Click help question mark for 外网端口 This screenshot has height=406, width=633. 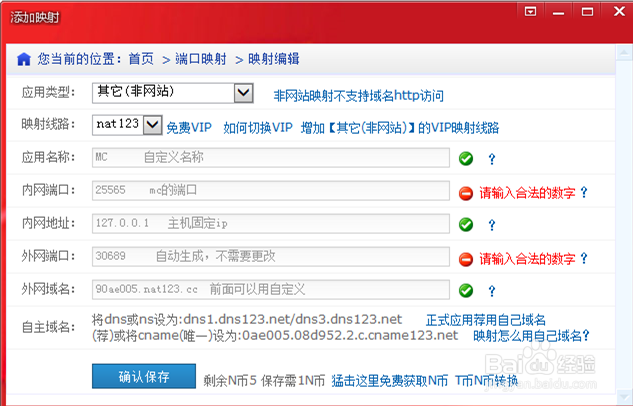click(x=584, y=258)
